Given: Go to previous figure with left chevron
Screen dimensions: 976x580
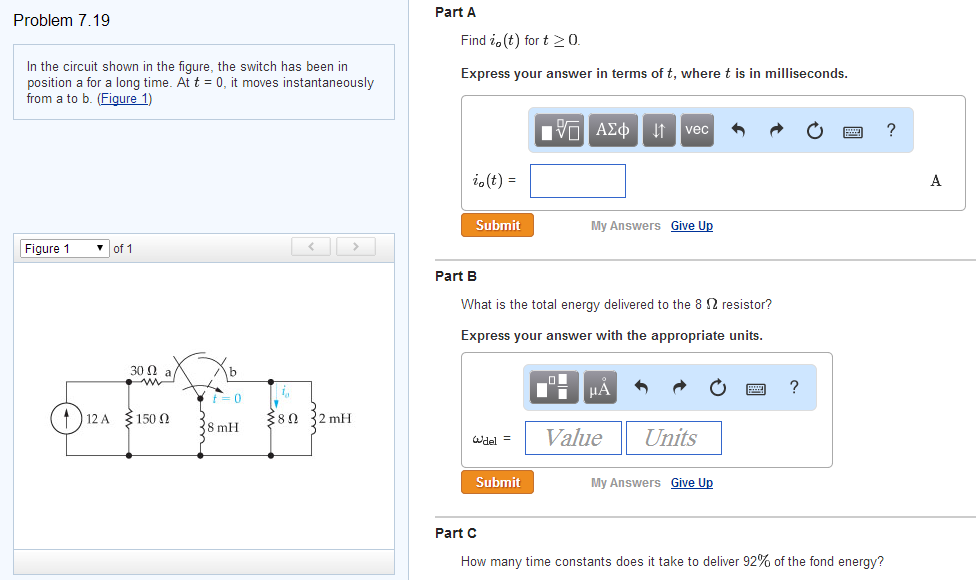Looking at the screenshot, I should point(310,246).
